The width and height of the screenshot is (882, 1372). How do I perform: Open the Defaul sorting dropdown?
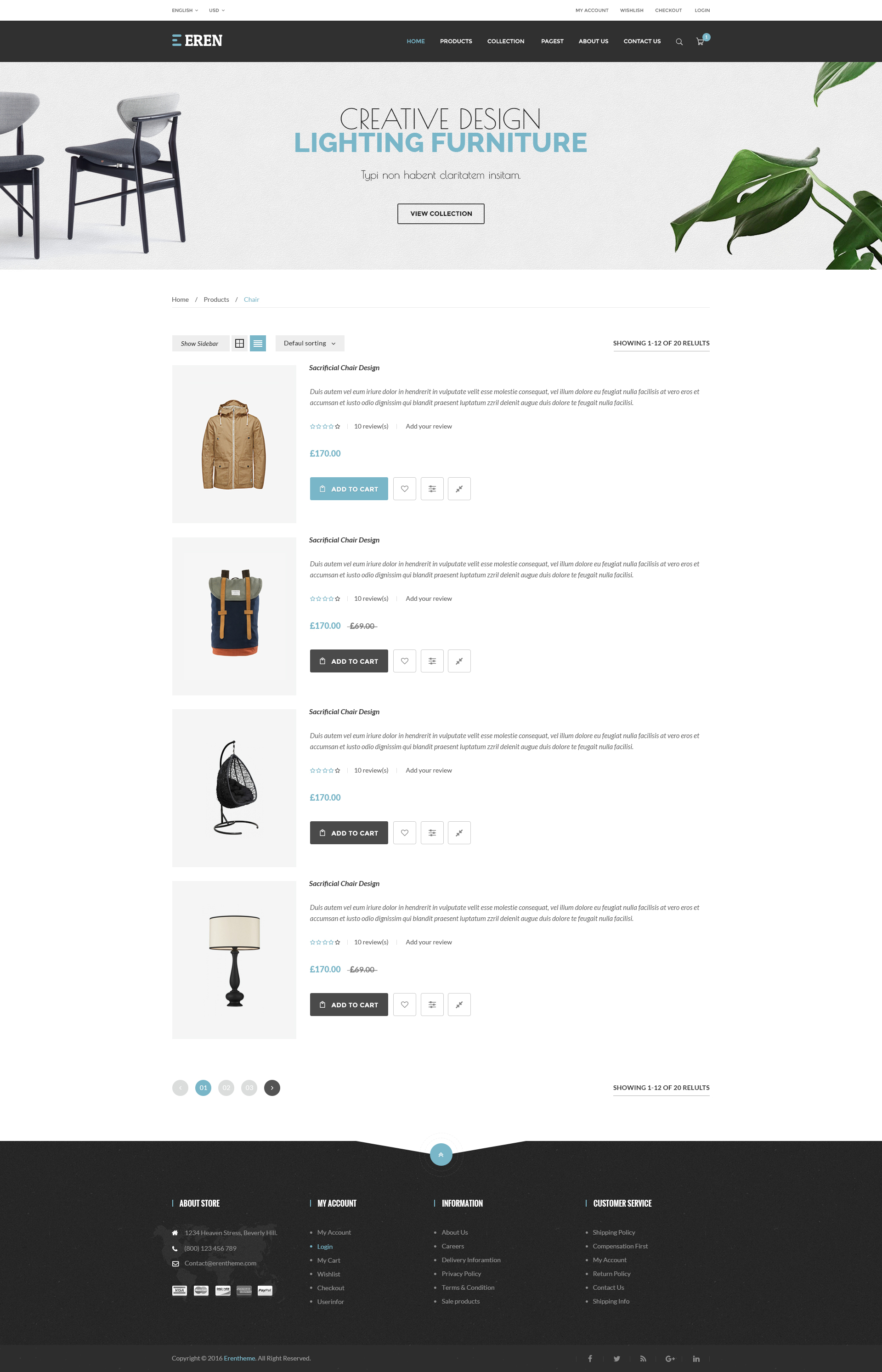pos(310,343)
